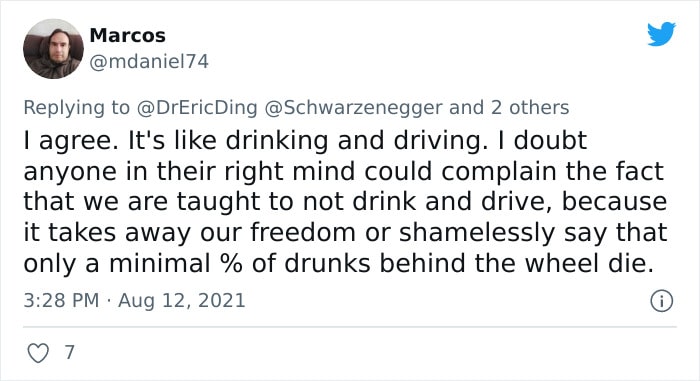700x381 pixels.
Task: Click the display name Marcos
Action: click(128, 35)
